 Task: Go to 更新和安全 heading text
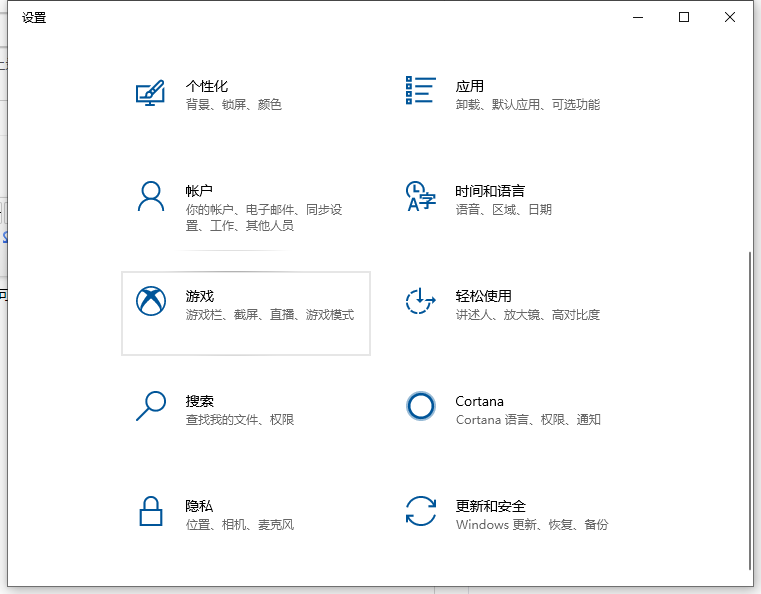490,506
